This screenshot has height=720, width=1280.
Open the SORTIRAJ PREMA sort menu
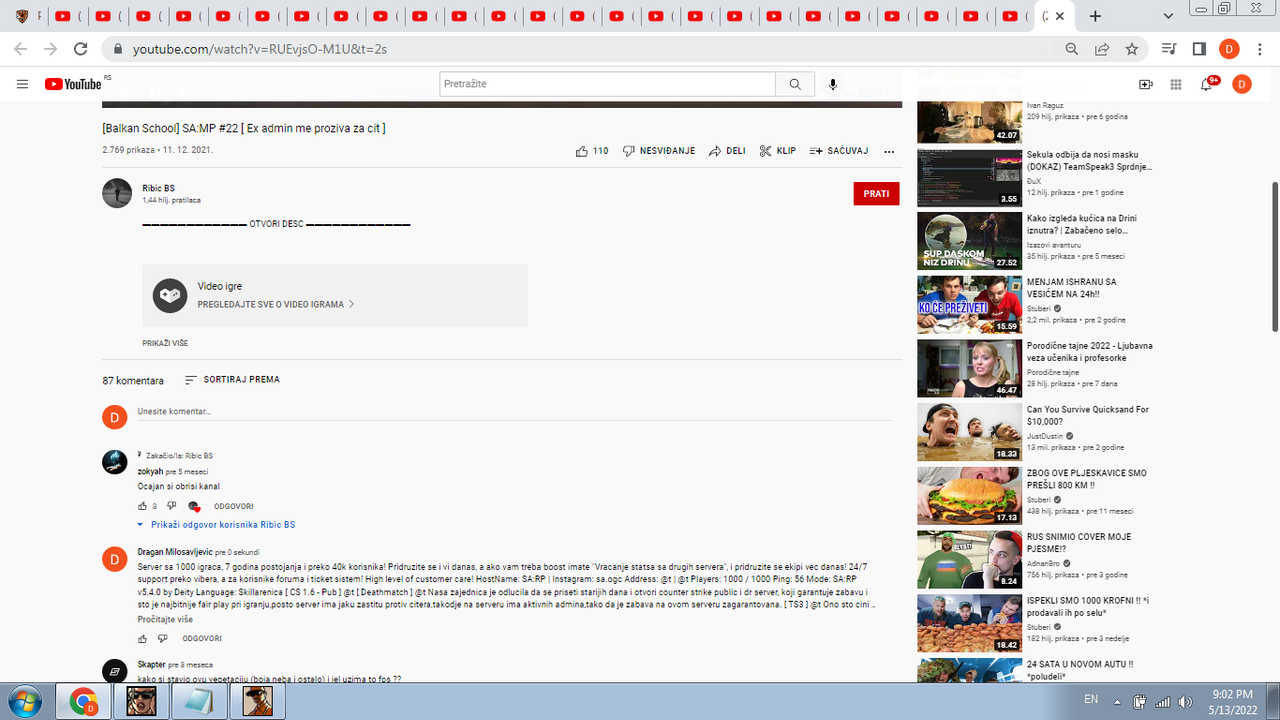(232, 380)
